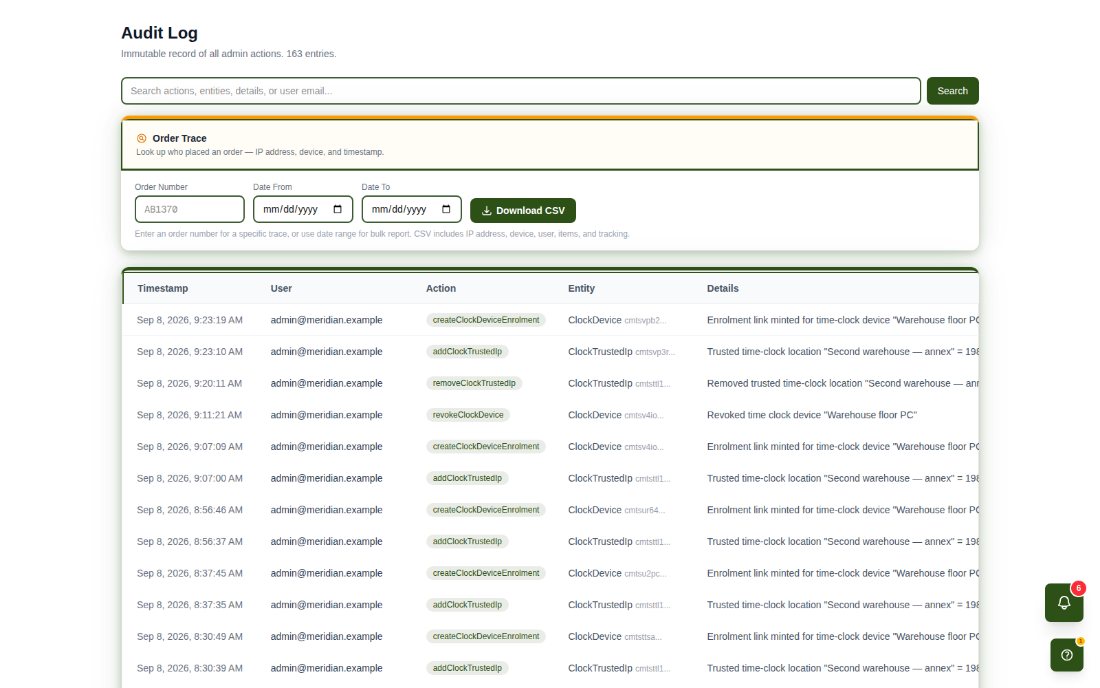Click the timestamp Sep 8, 2026, 8:56:46 AM
Viewport: 1100px width, 688px height.
click(189, 510)
